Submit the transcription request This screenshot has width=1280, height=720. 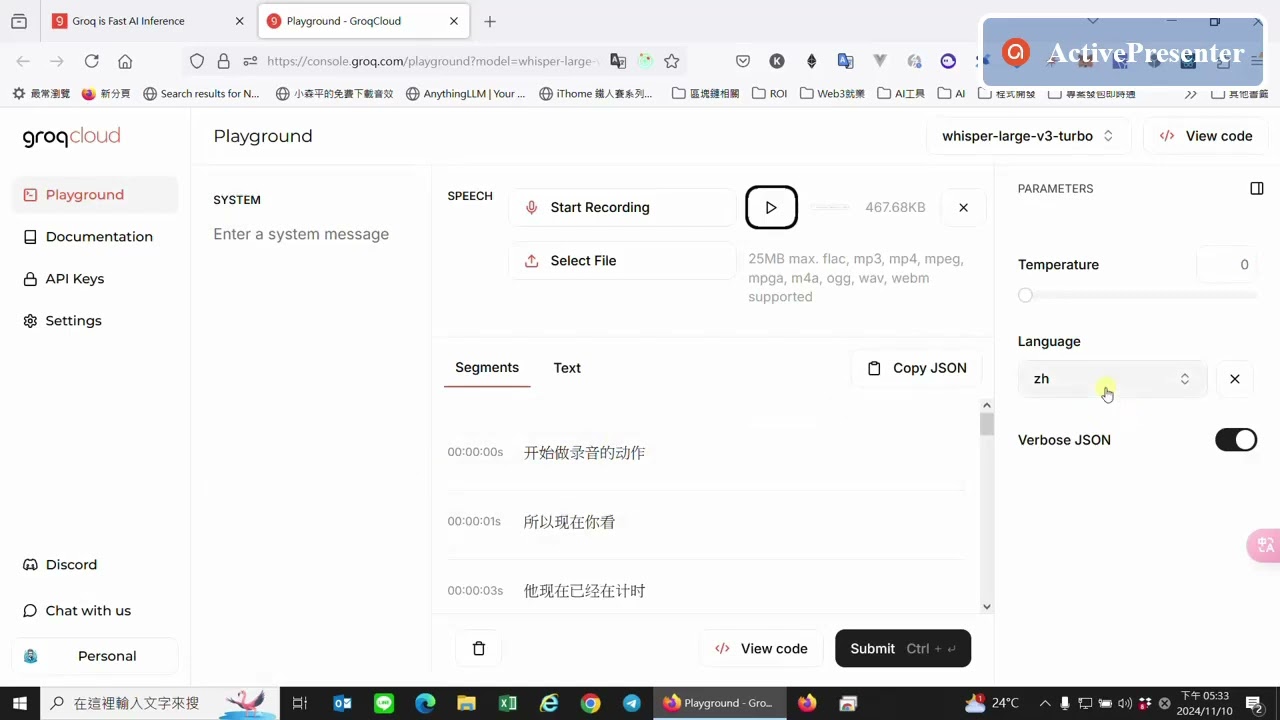[x=903, y=648]
